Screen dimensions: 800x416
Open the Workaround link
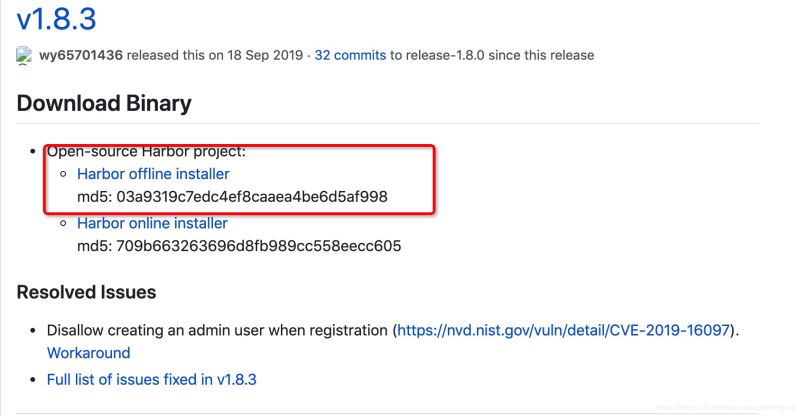point(88,353)
